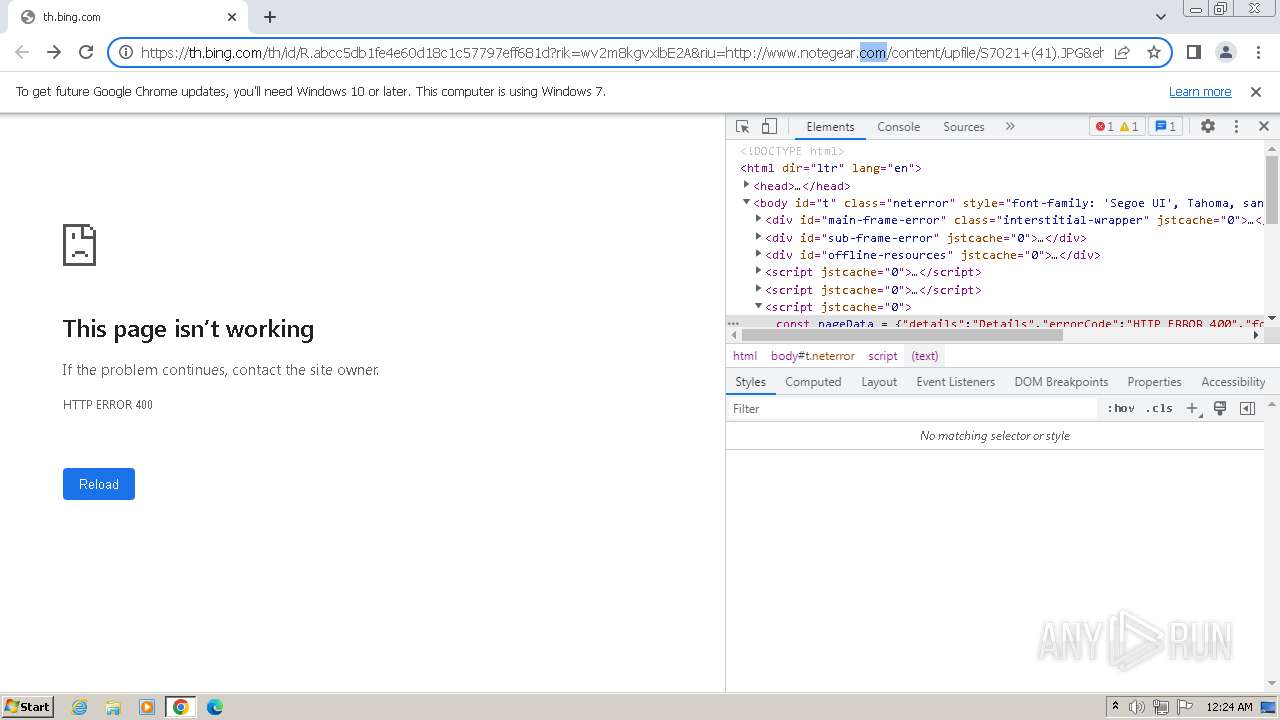Collapse the opened script node
The image size is (1280, 720).
click(x=758, y=306)
